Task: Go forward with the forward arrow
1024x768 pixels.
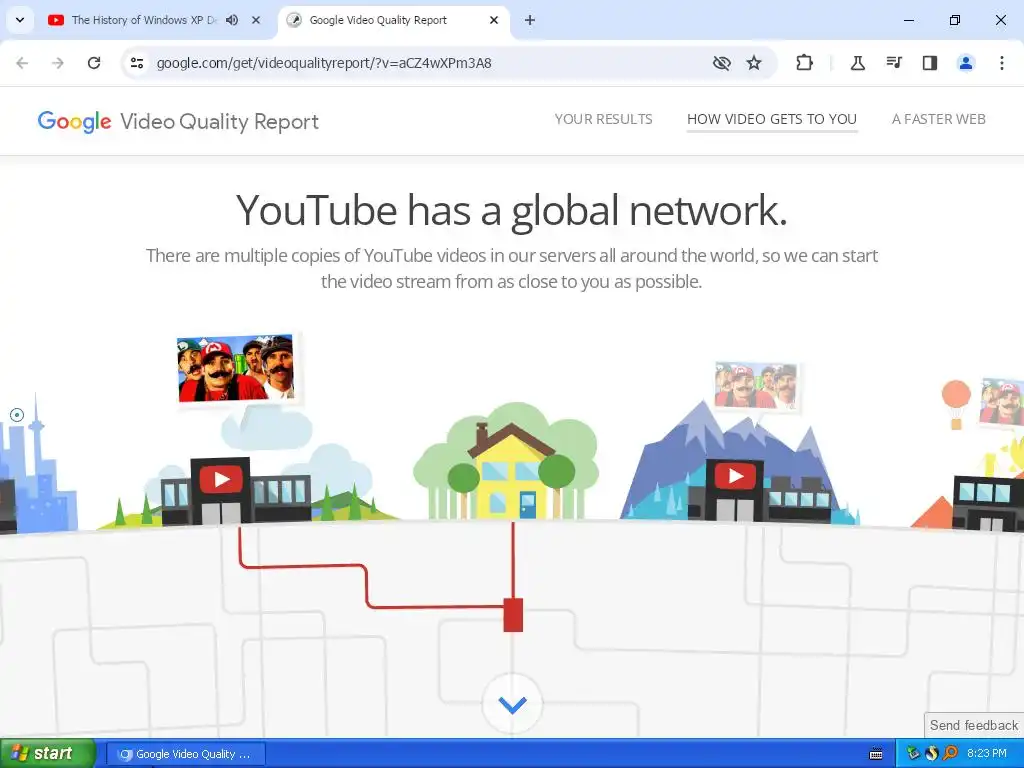Action: pos(58,63)
